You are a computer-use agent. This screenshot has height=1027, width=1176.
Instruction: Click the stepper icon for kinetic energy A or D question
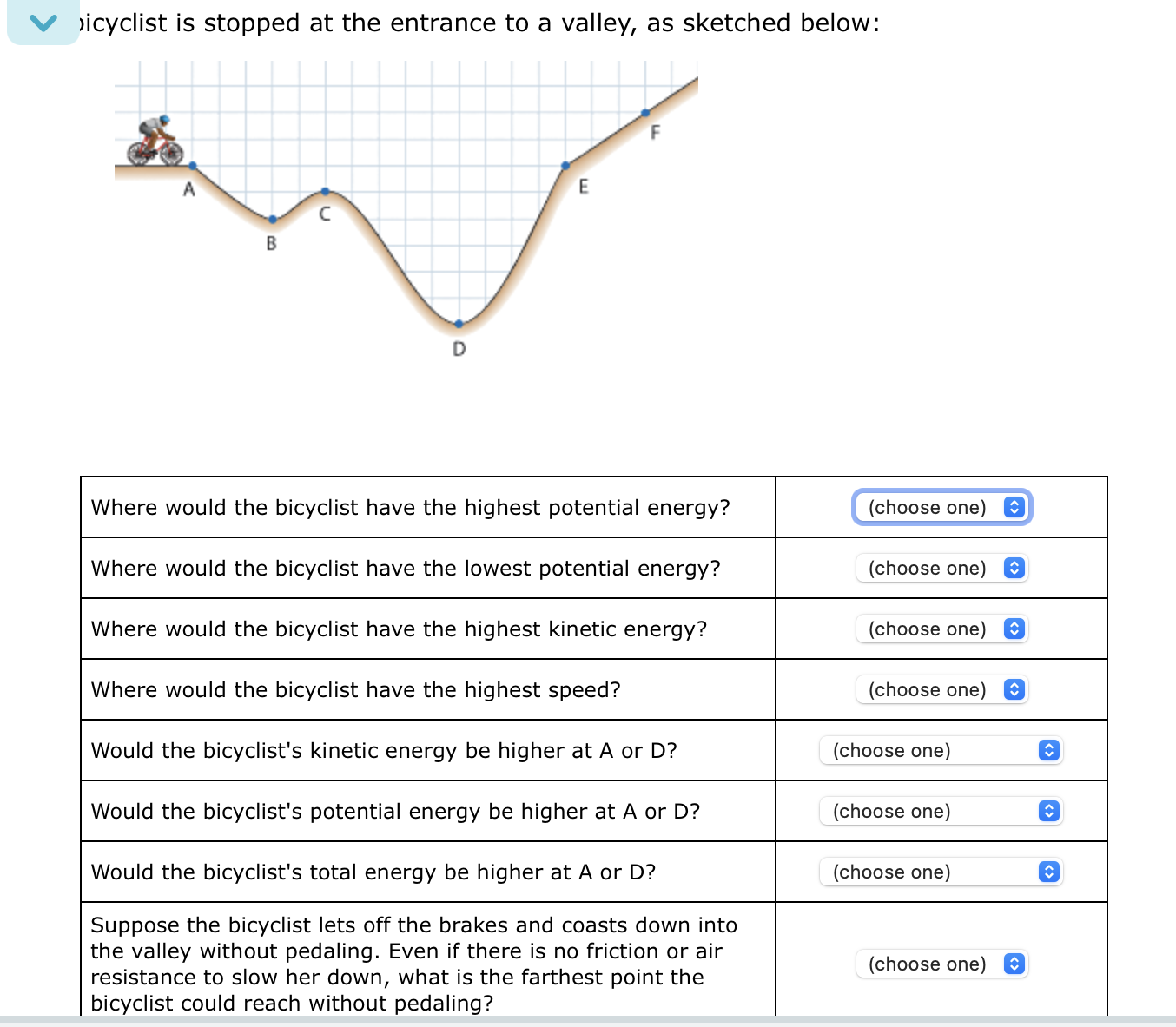(x=1048, y=750)
